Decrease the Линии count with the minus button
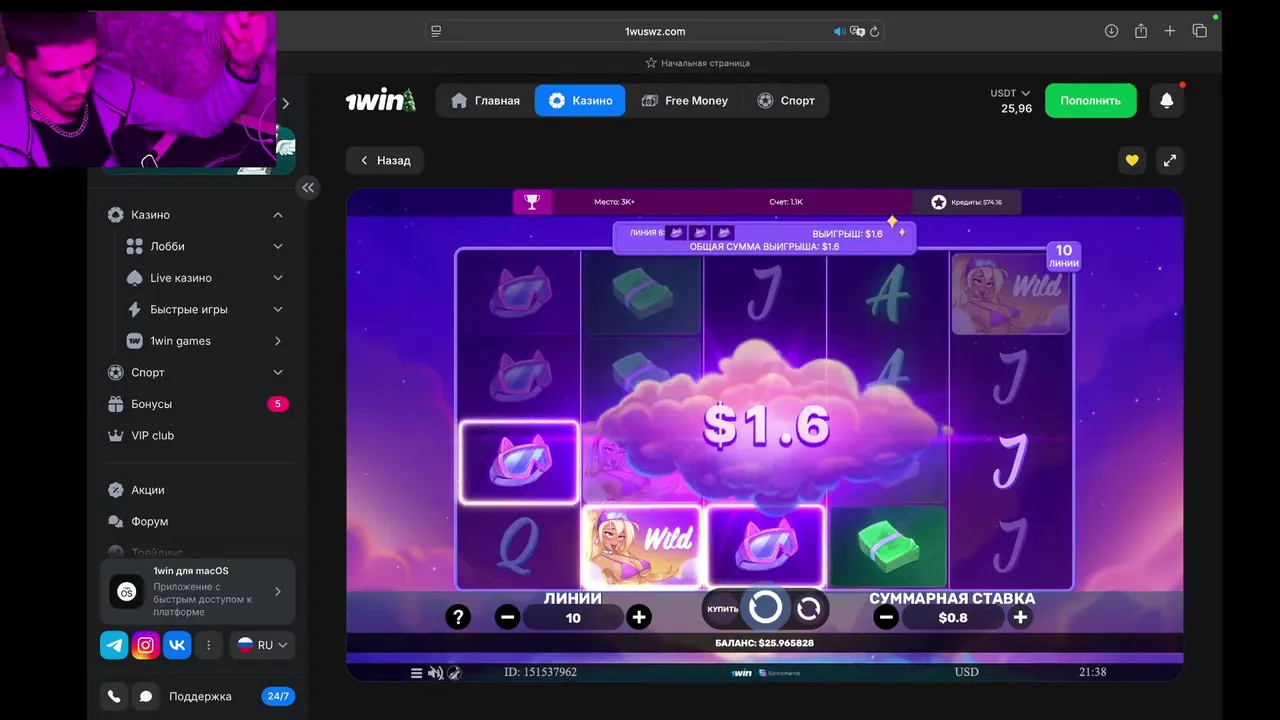The width and height of the screenshot is (1280, 720). (507, 617)
